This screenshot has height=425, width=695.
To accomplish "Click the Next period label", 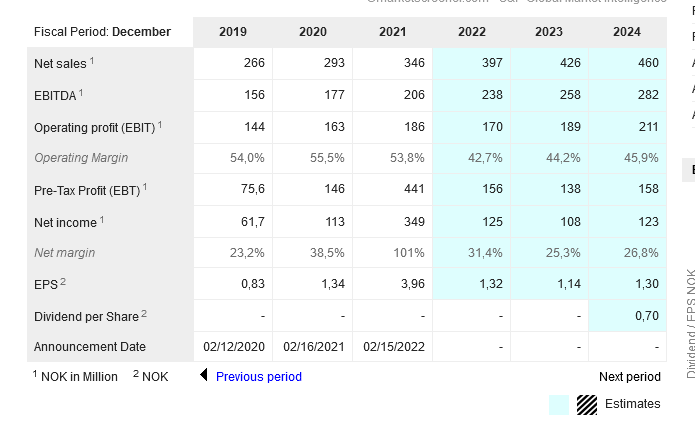I will (629, 377).
